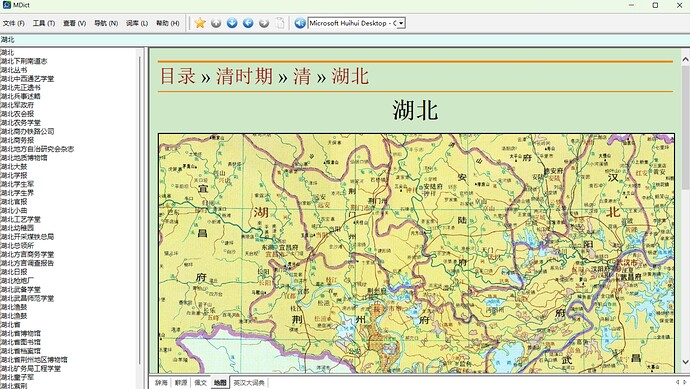Select 湖北学报 in the word list
This screenshot has width=690, height=389.
(14, 175)
